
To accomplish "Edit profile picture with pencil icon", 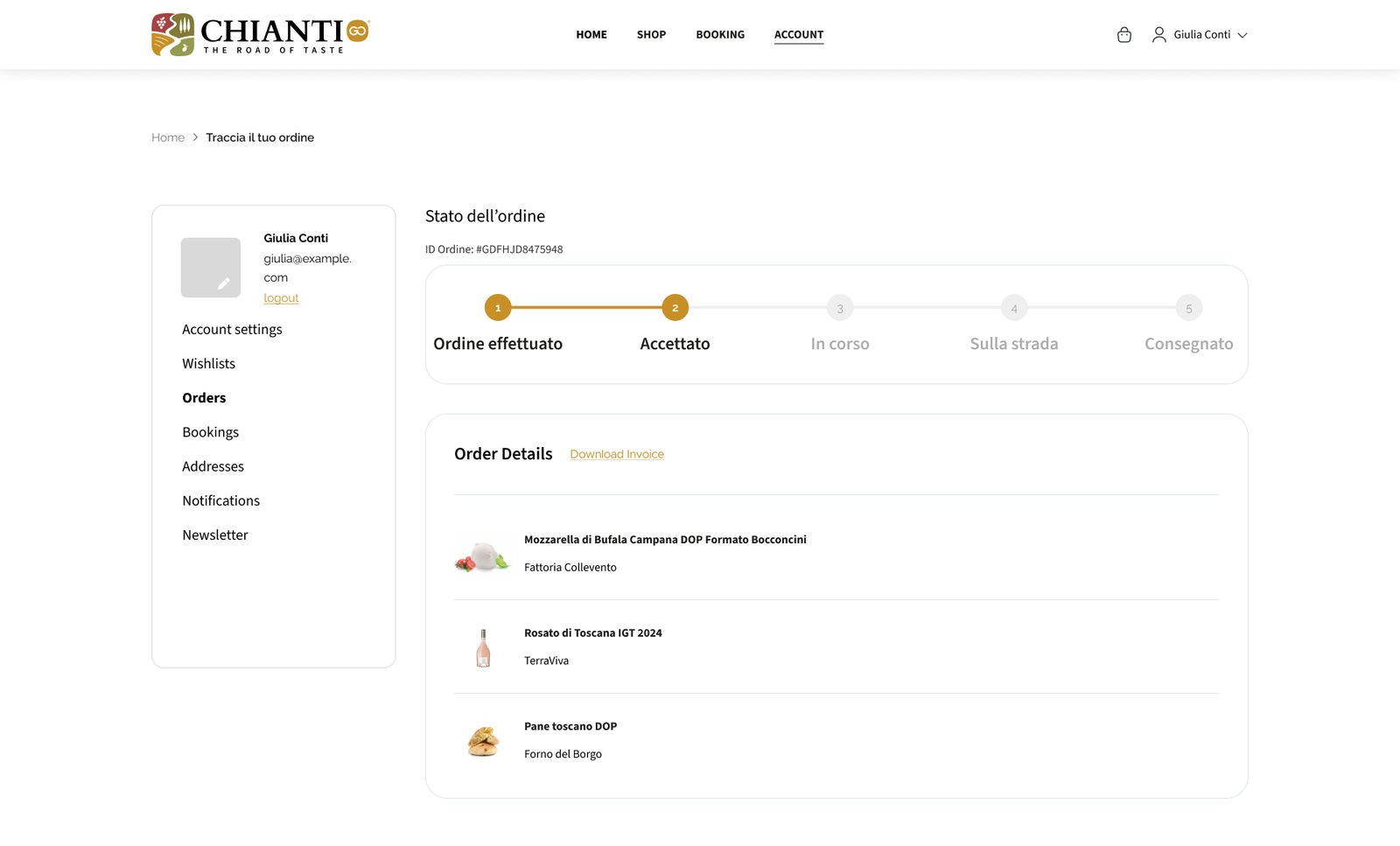I will 223,283.
